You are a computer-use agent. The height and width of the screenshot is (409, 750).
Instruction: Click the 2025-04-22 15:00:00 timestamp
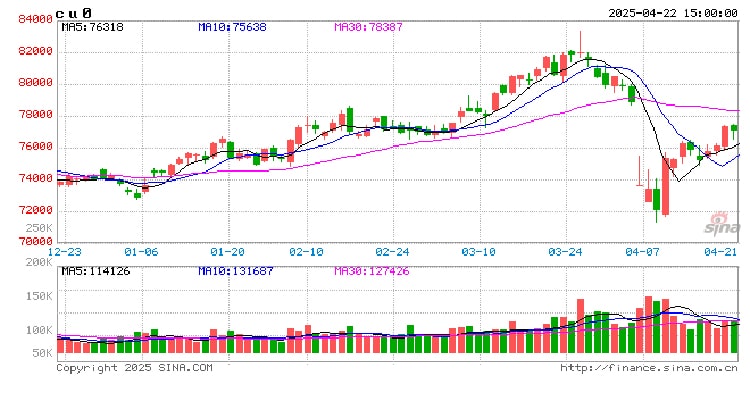672,12
